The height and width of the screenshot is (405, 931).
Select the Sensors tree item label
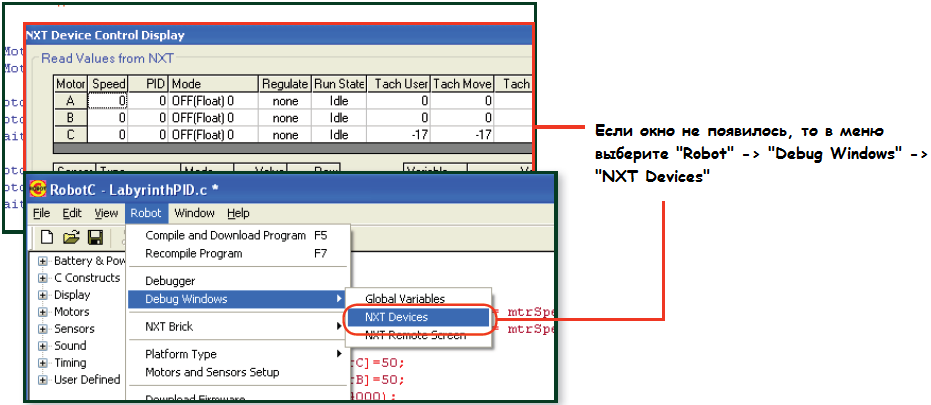coord(74,329)
